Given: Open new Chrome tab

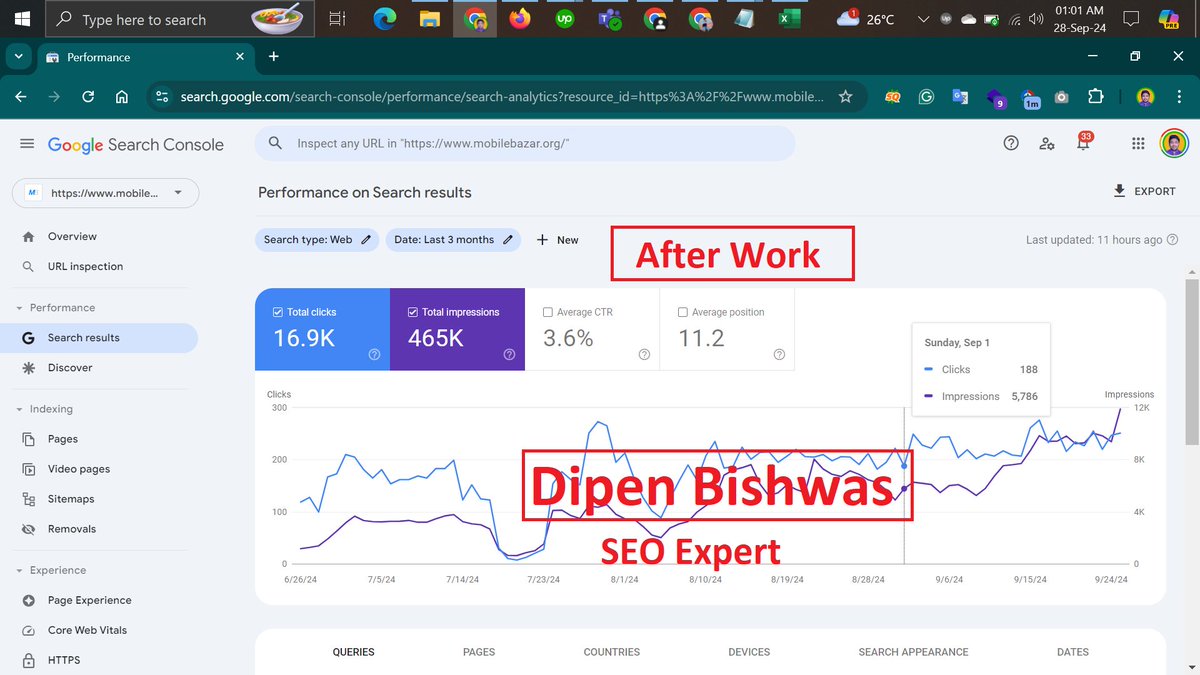Looking at the screenshot, I should [x=273, y=57].
